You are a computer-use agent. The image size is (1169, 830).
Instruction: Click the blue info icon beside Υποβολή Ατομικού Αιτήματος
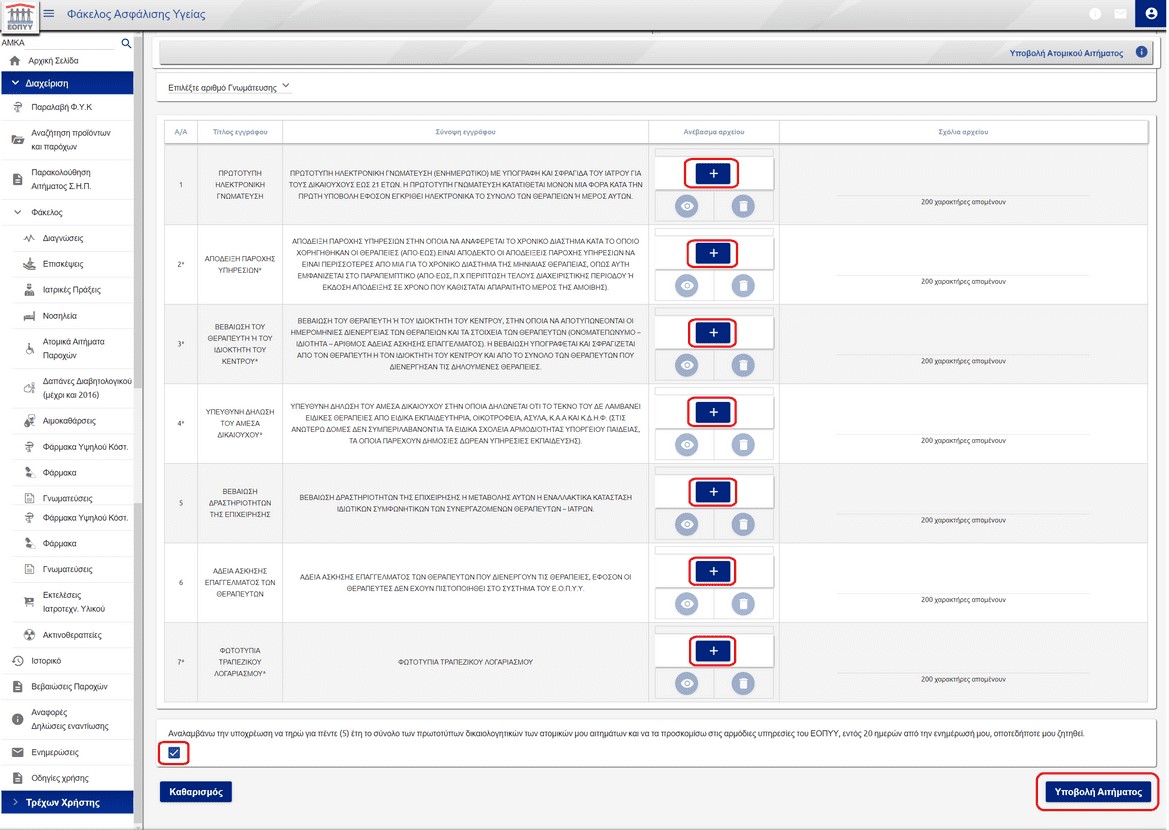[1142, 52]
